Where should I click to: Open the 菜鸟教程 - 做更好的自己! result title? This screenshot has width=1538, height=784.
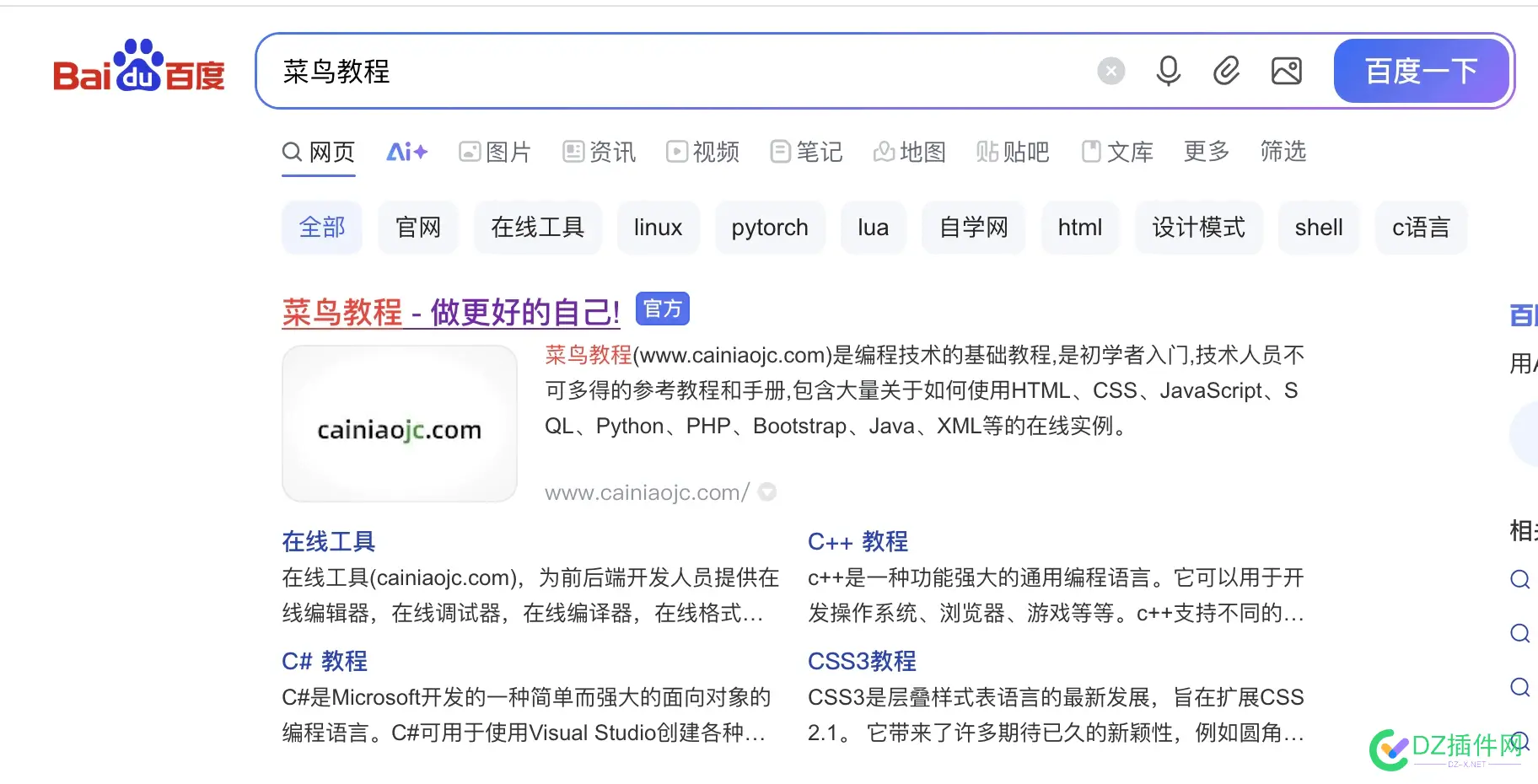[x=450, y=313]
